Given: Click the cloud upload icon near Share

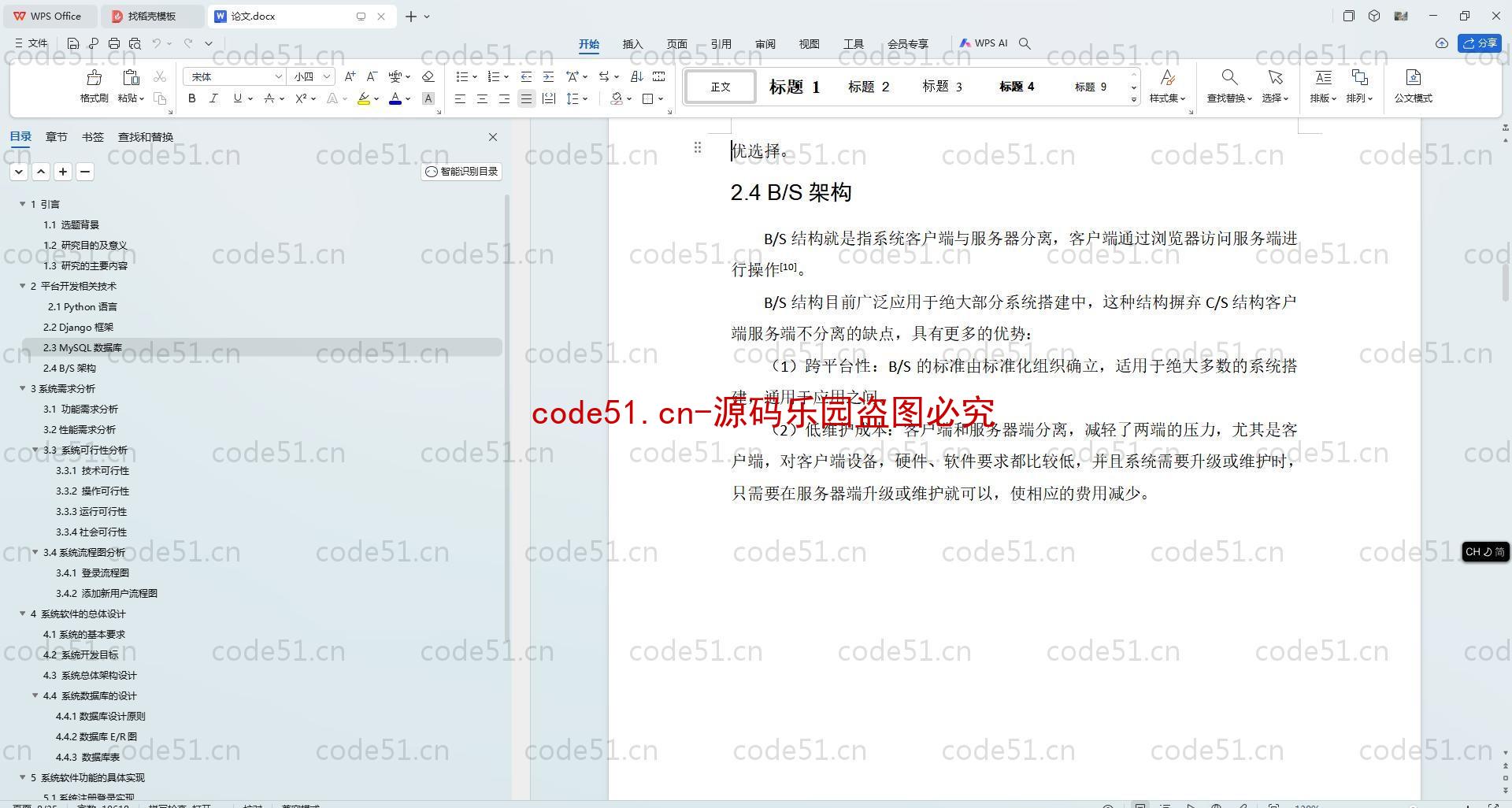Looking at the screenshot, I should point(1441,43).
